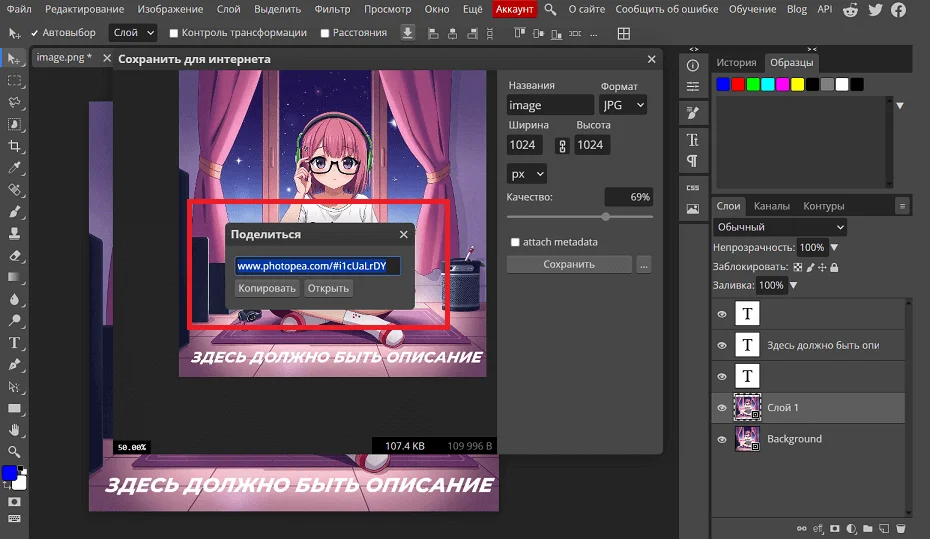The height and width of the screenshot is (539, 930).
Task: Pick the red color swatch
Action: click(x=738, y=85)
